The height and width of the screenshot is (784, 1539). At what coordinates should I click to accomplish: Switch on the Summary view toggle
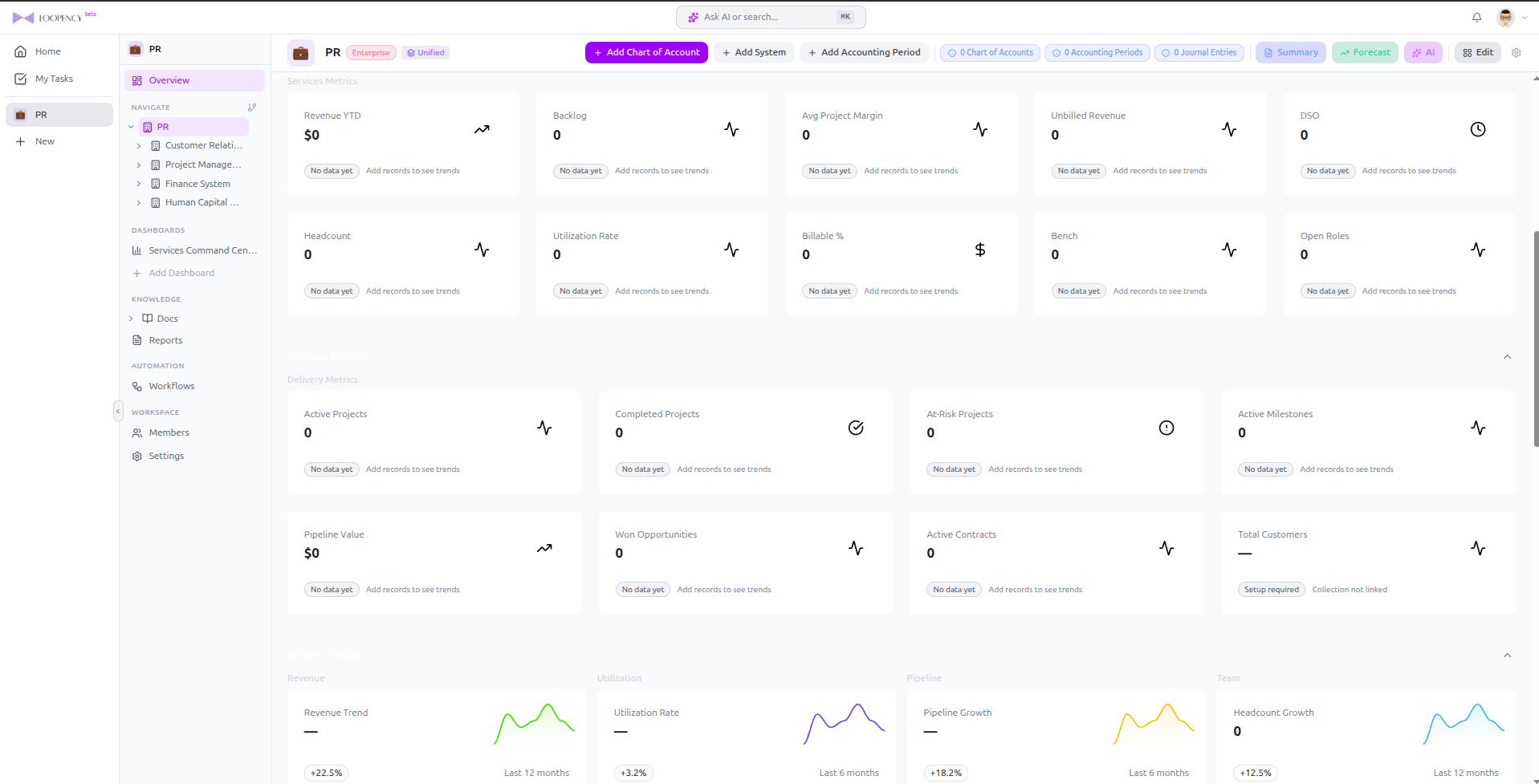[1289, 52]
